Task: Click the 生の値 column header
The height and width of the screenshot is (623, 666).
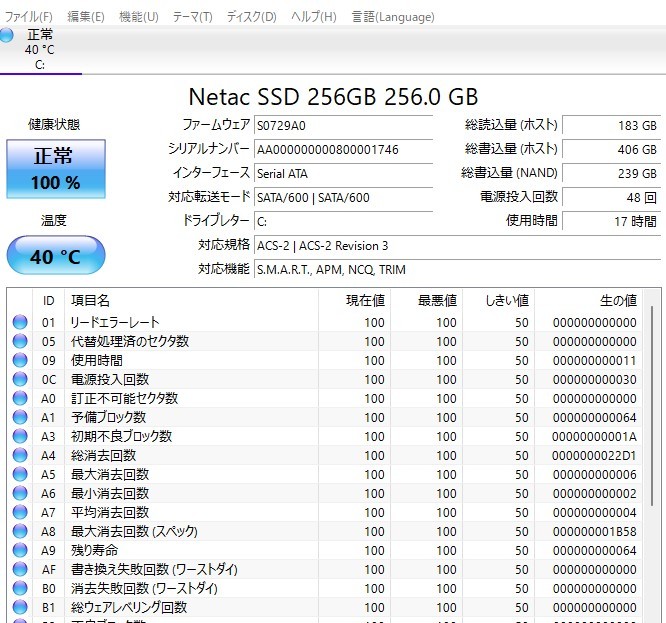Action: tap(617, 300)
